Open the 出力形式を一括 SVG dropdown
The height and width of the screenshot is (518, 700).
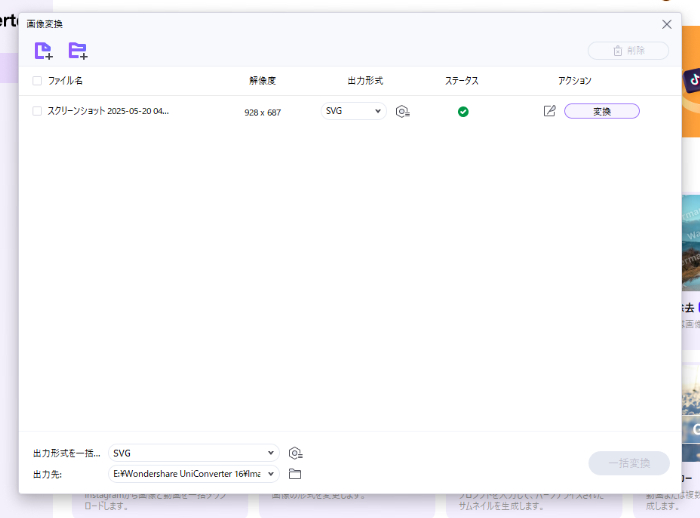(194, 453)
